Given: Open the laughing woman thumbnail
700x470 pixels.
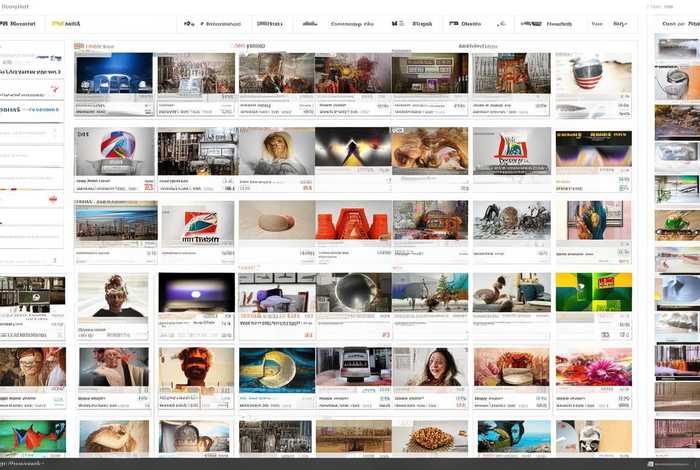Looking at the screenshot, I should point(430,367).
